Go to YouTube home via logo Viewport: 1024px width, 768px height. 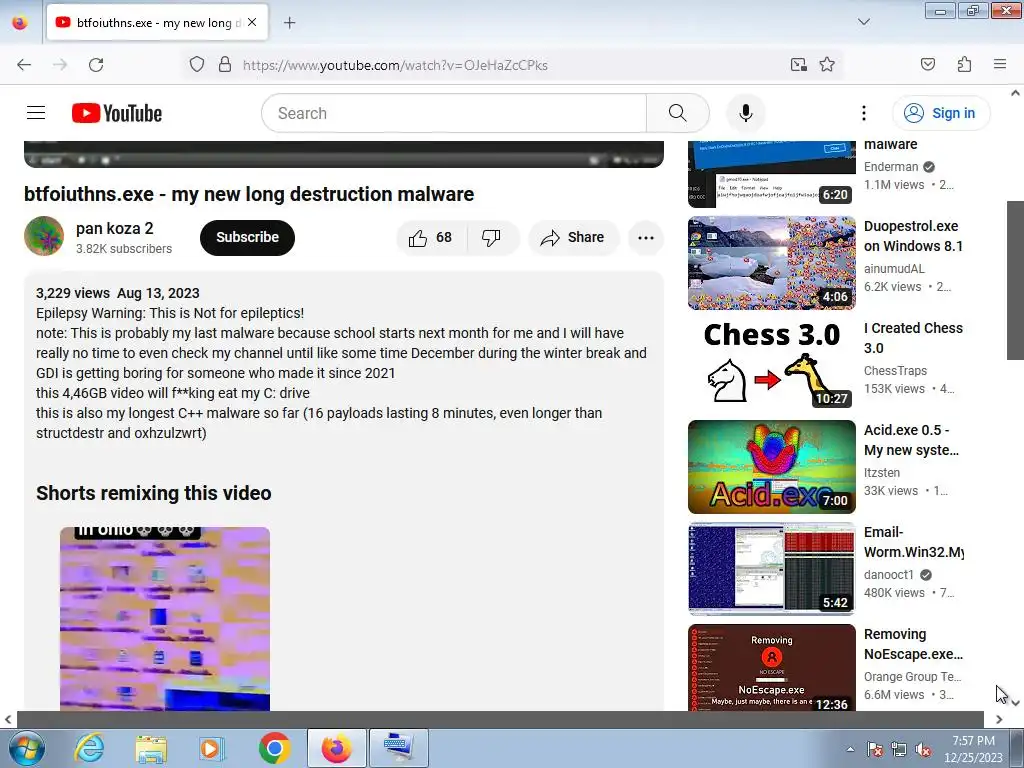pyautogui.click(x=117, y=113)
